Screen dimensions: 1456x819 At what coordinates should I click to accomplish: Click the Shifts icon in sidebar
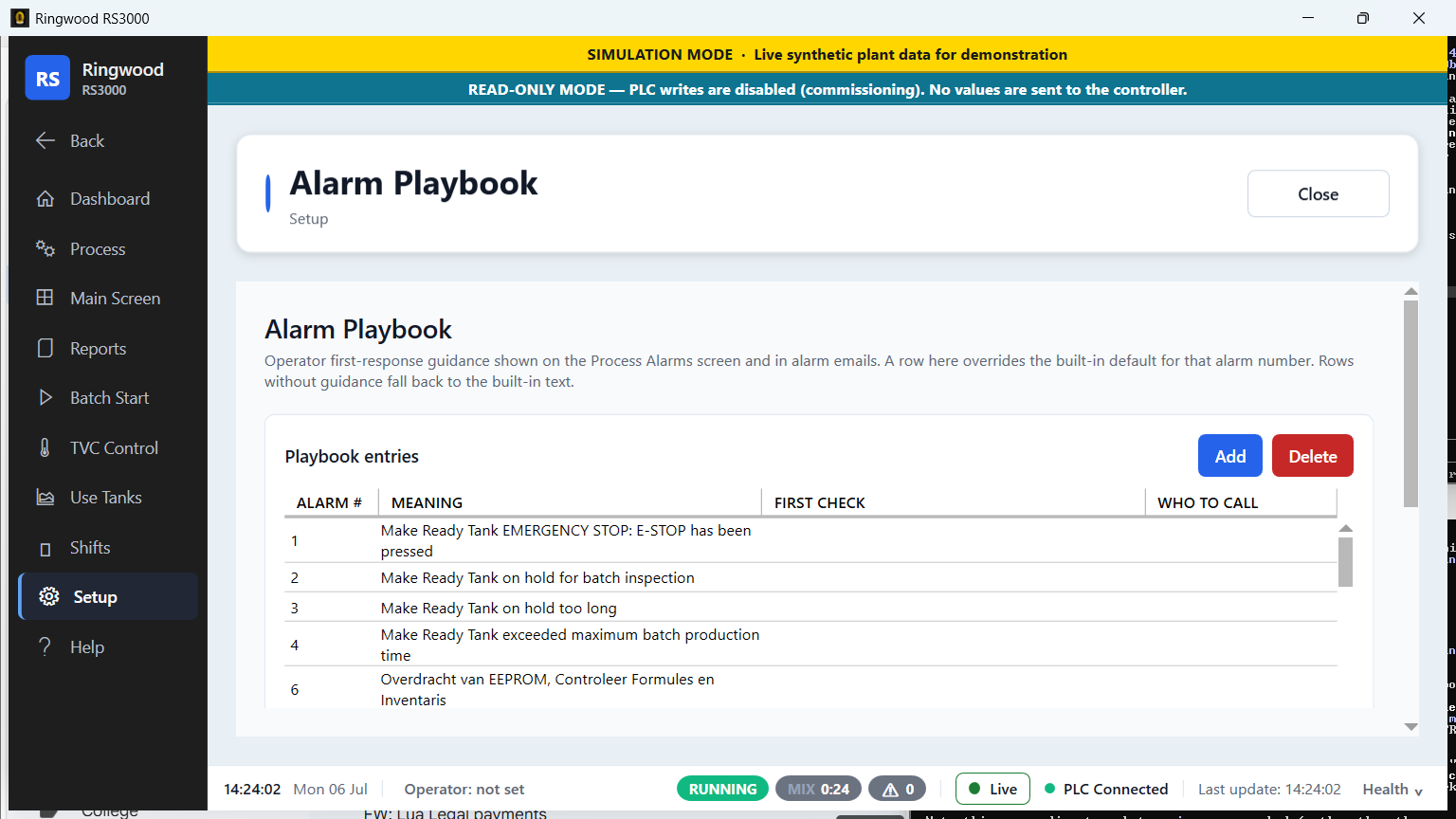(45, 549)
